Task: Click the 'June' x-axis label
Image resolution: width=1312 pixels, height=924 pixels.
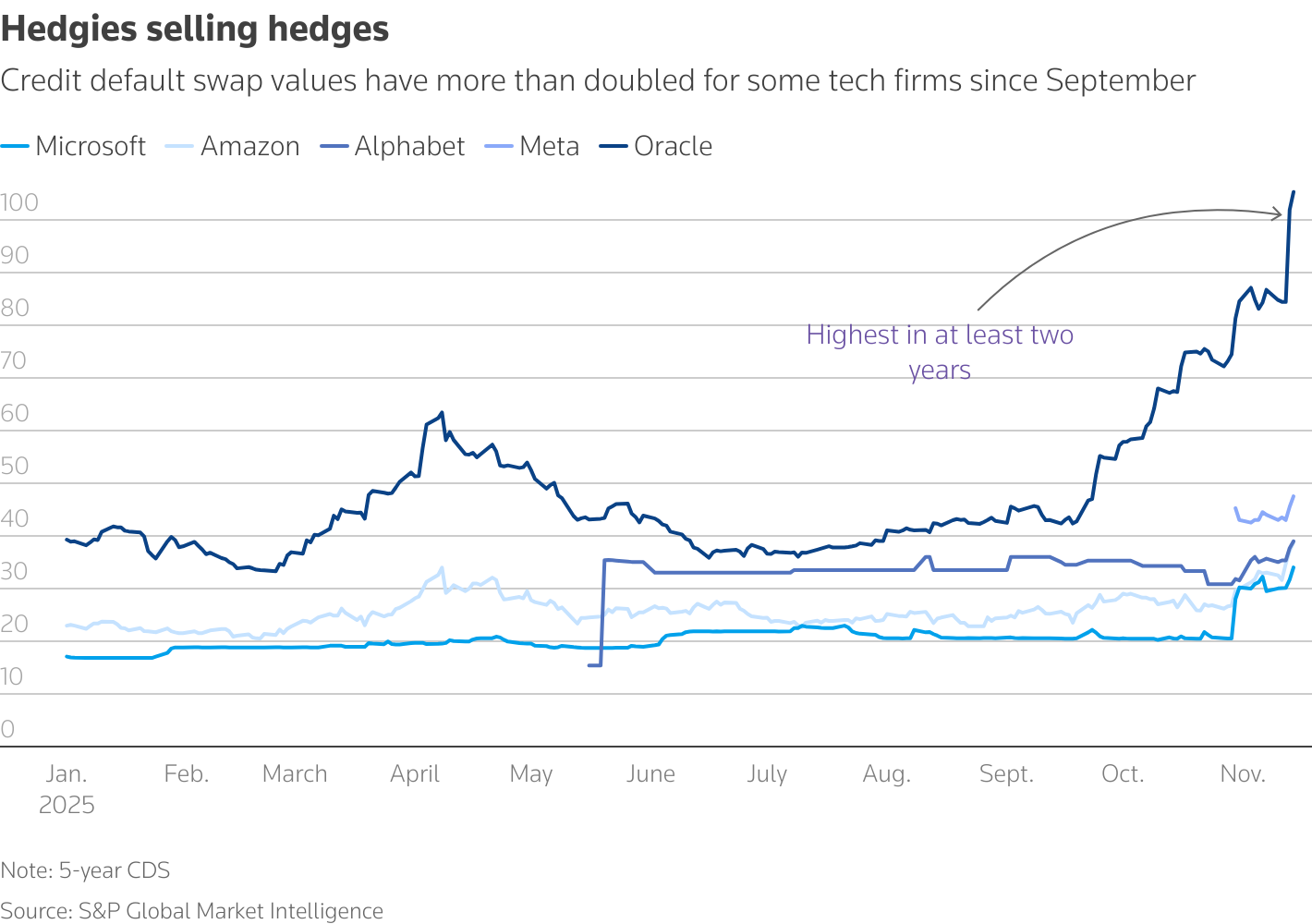Action: 650,774
